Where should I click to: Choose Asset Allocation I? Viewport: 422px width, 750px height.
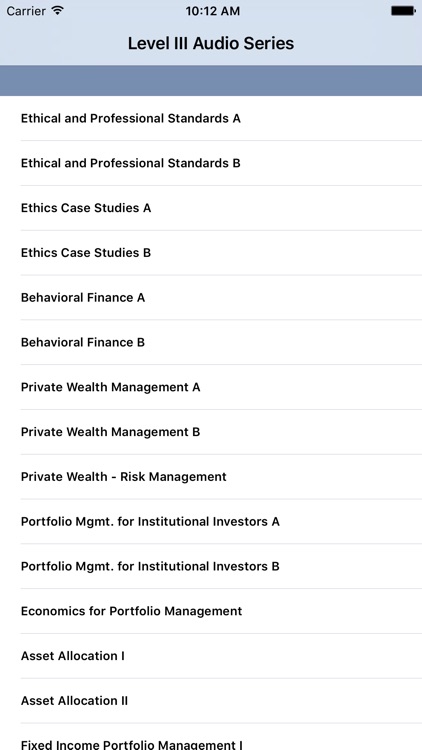(211, 656)
